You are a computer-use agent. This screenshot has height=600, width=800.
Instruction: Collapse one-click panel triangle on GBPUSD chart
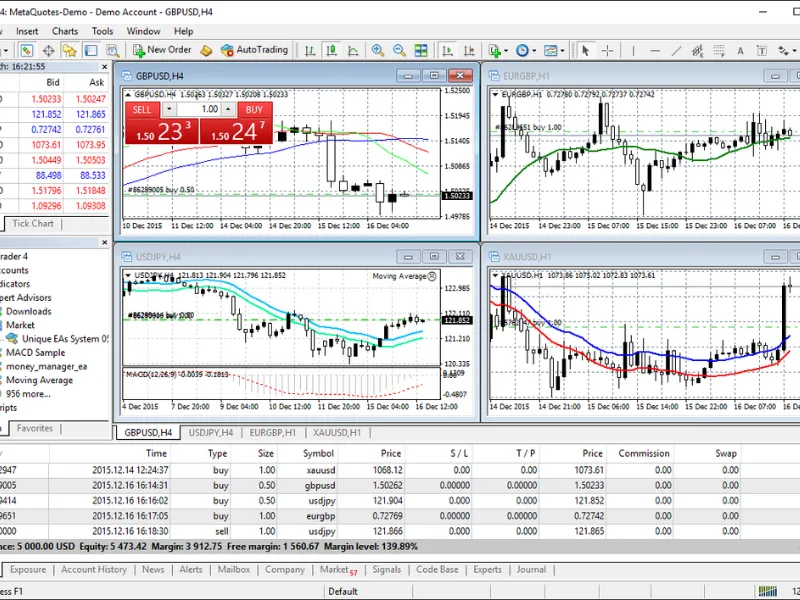(x=128, y=94)
